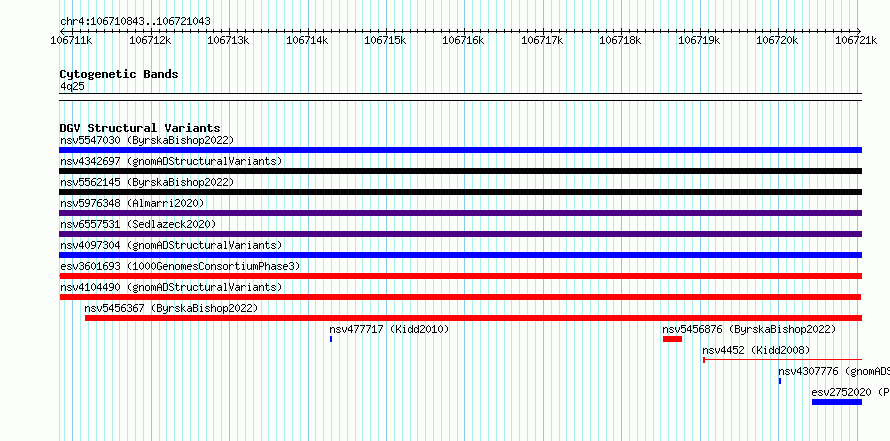Select the small blue nsv477717 marker
This screenshot has width=890, height=441.
[331, 339]
